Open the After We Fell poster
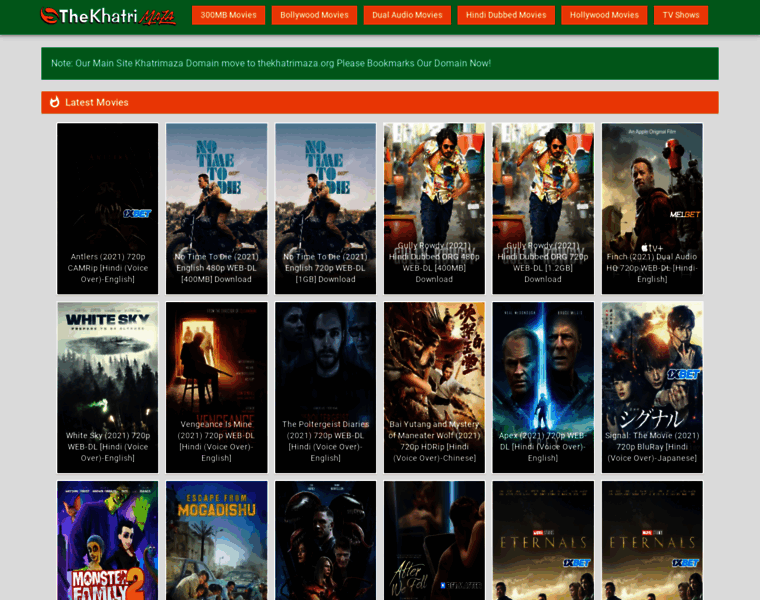This screenshot has height=600, width=760. [434, 540]
